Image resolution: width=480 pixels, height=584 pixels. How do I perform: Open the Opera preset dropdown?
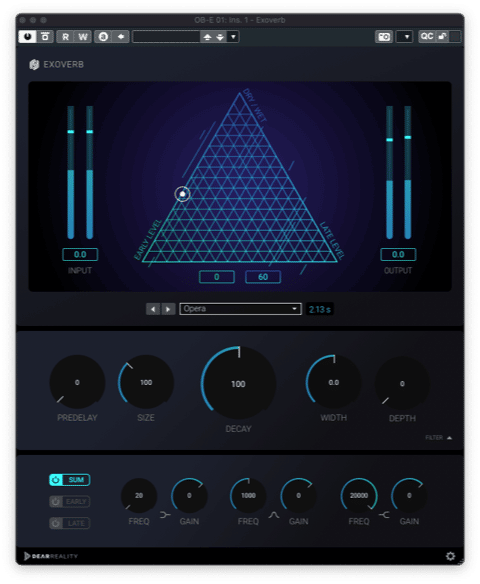click(241, 309)
